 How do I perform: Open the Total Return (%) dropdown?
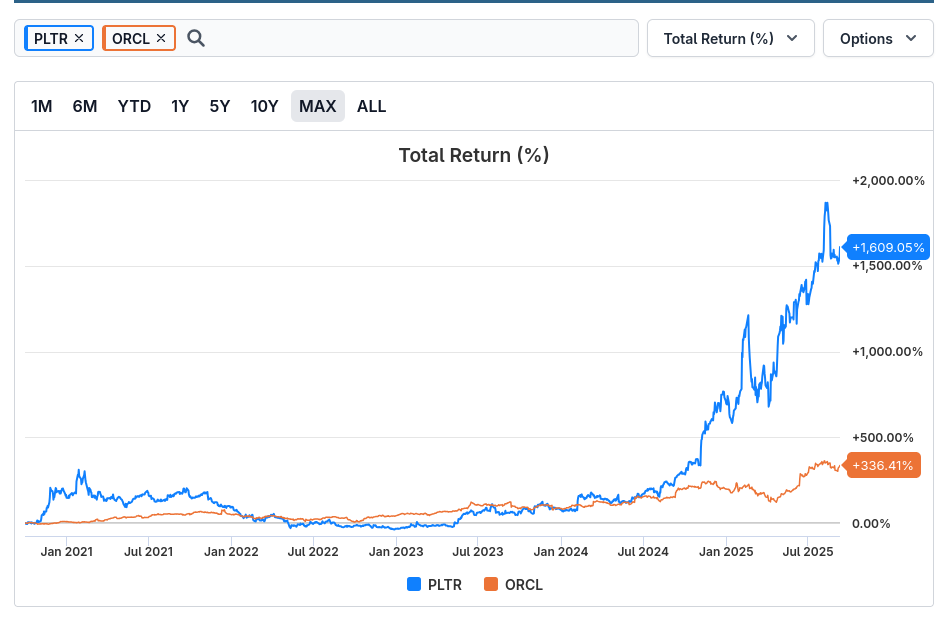731,38
